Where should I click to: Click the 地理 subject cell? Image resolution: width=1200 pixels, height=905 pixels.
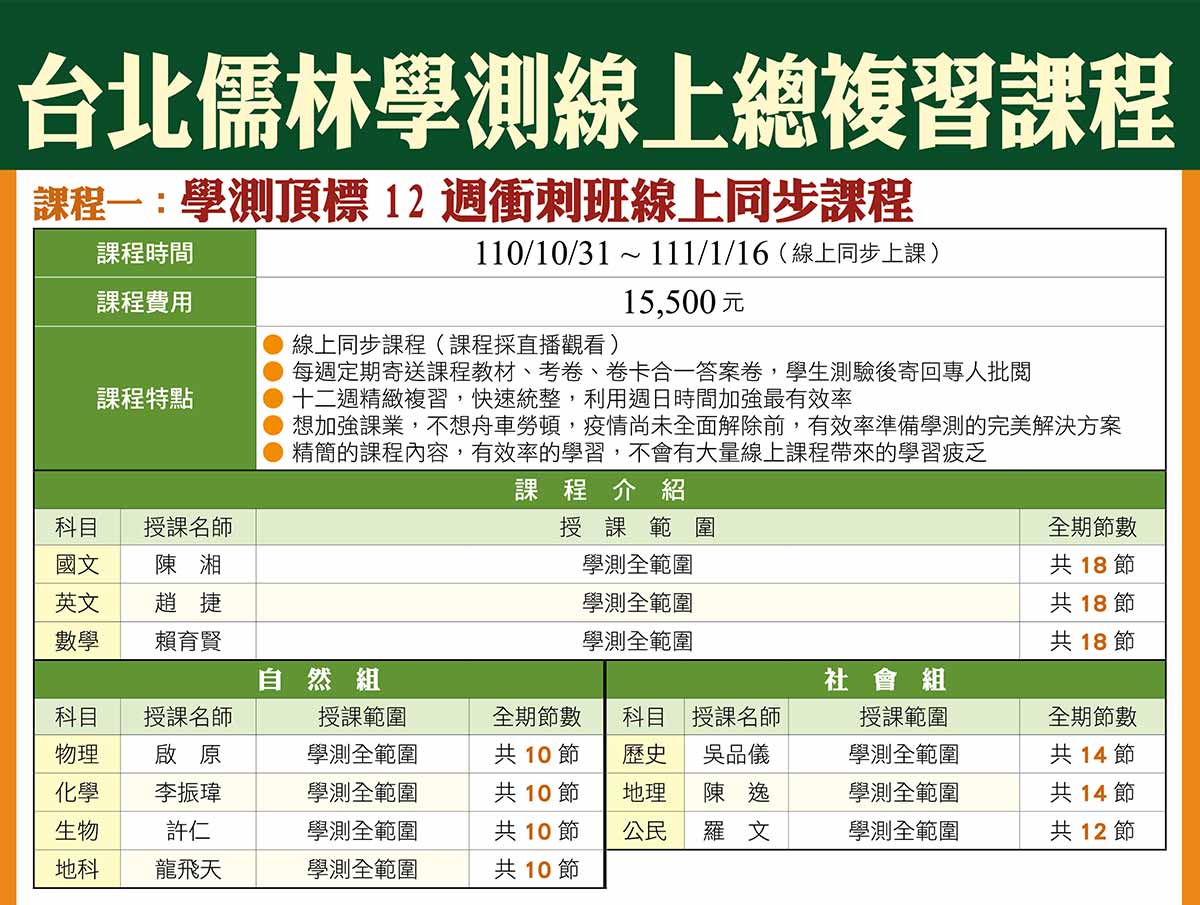coord(644,792)
